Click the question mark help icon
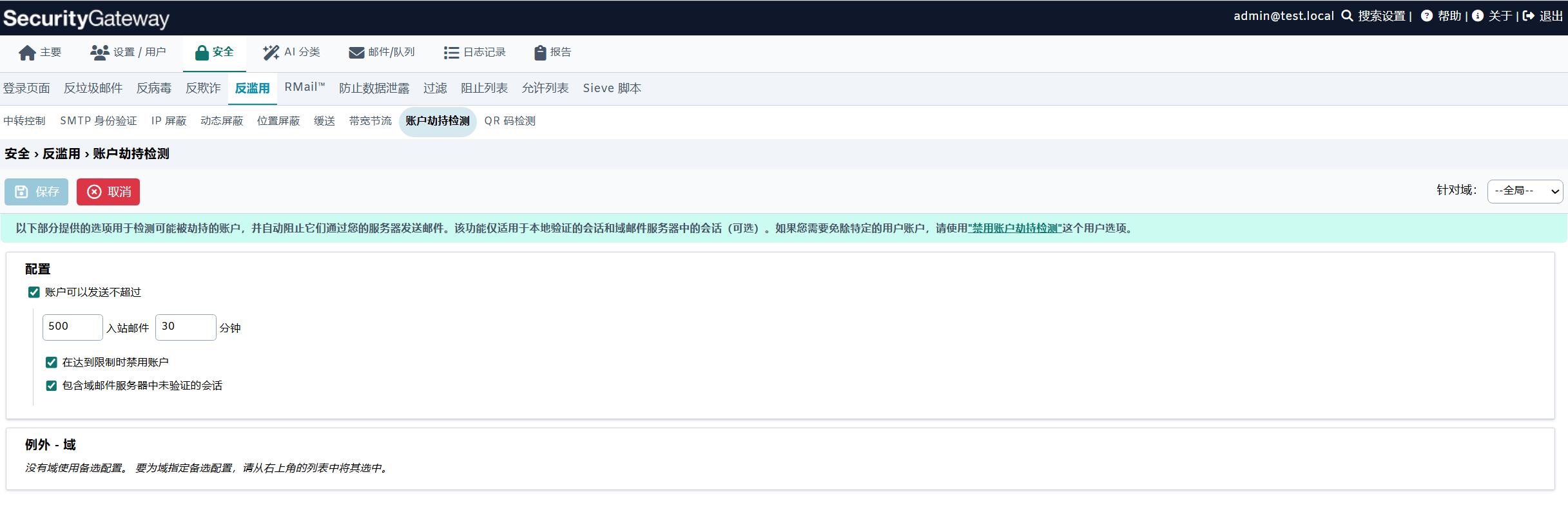Screen dimensions: 1568x510 pos(1427,16)
